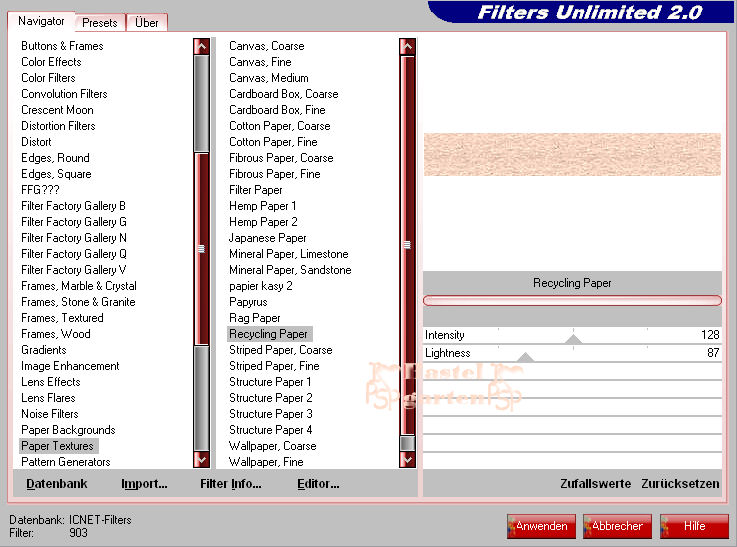The width and height of the screenshot is (737, 547).
Task: Switch to the Presets tab
Action: [x=99, y=22]
